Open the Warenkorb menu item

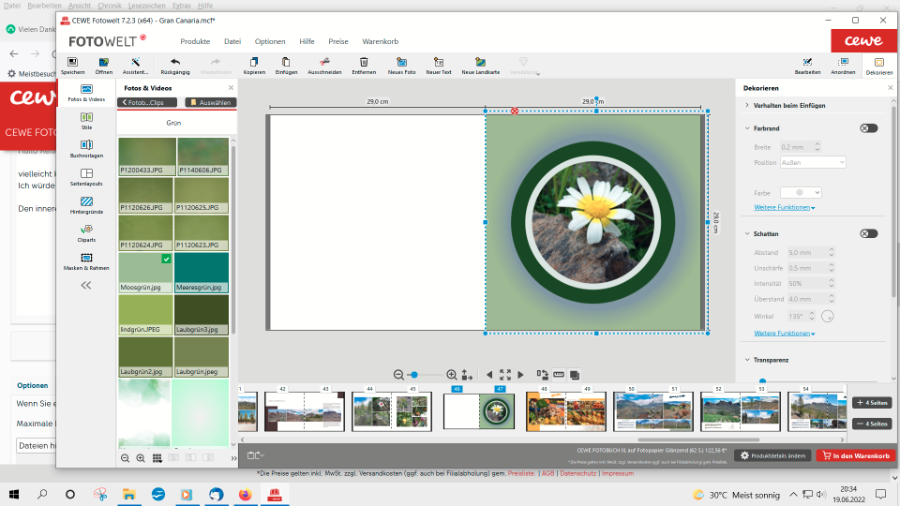tap(380, 41)
